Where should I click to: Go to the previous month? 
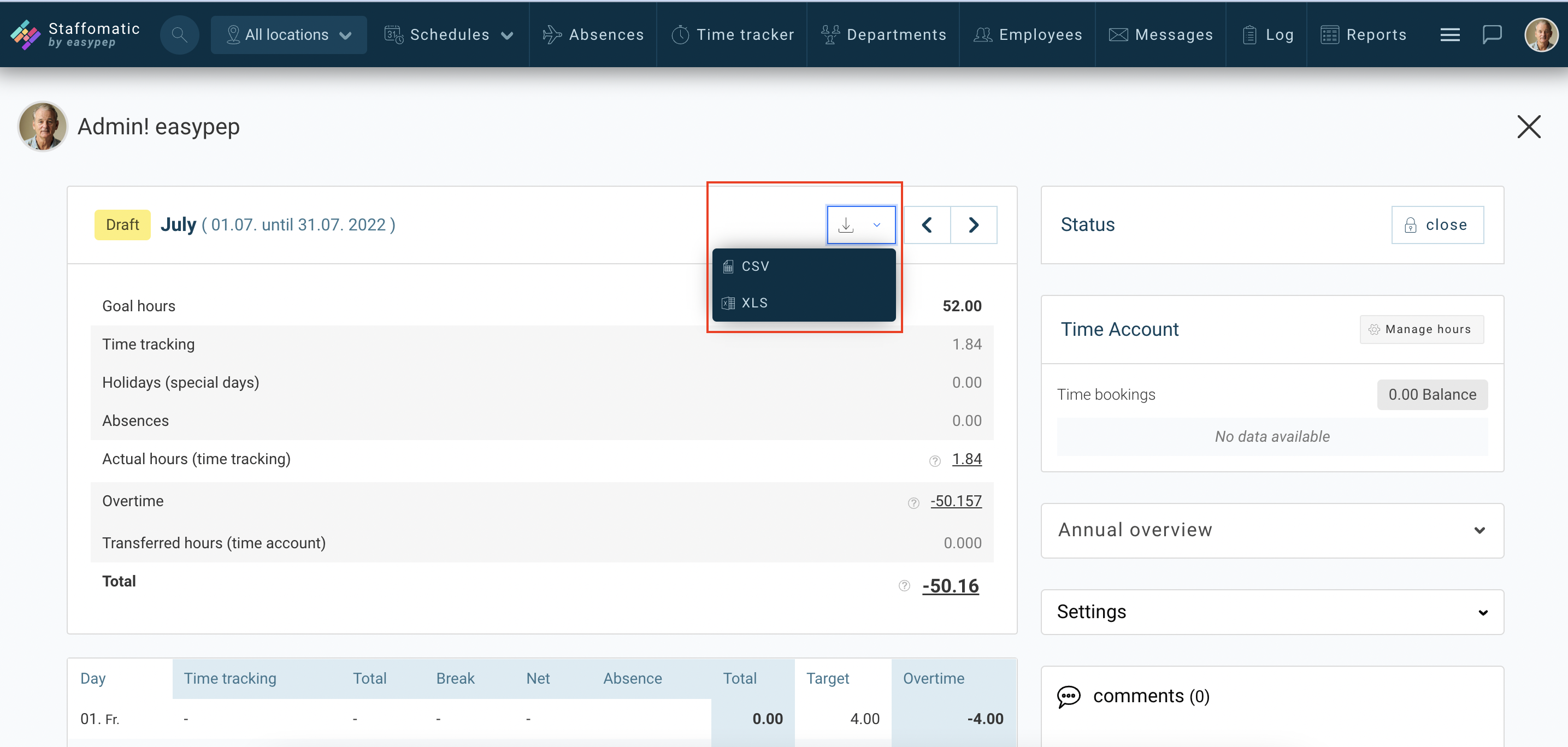pos(927,225)
